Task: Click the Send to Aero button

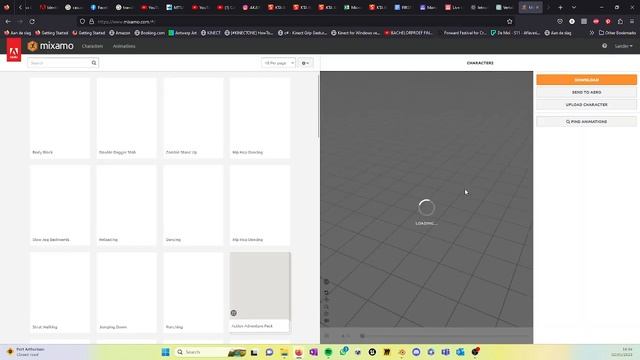Action: click(x=586, y=92)
